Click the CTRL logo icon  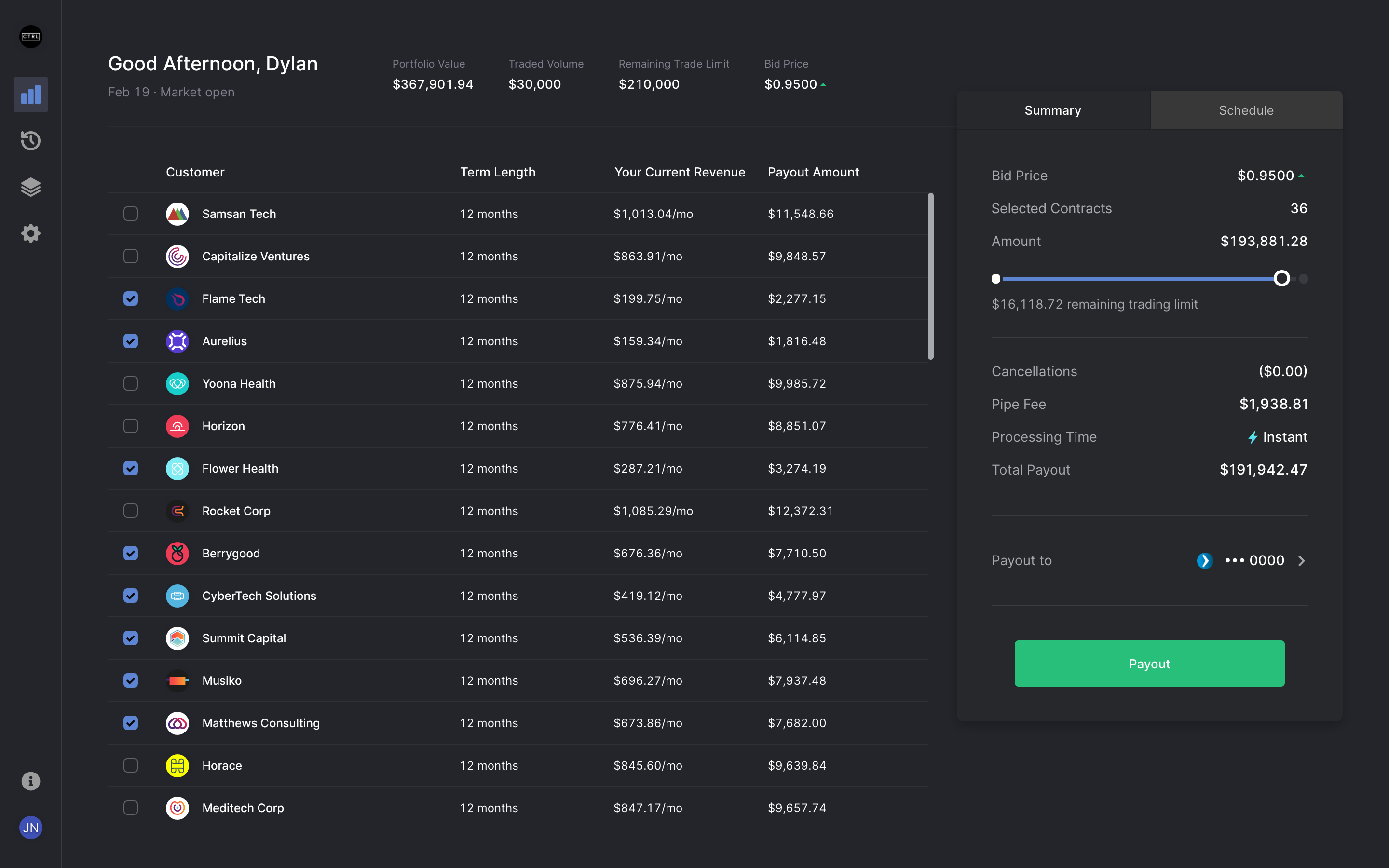click(31, 37)
